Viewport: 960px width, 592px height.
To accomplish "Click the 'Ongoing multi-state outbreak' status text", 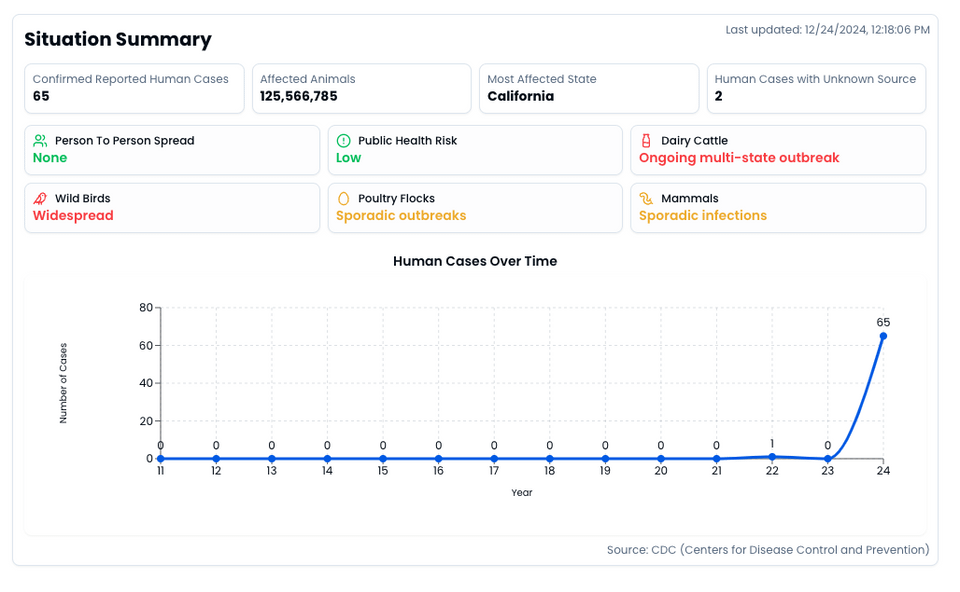I will 739,158.
